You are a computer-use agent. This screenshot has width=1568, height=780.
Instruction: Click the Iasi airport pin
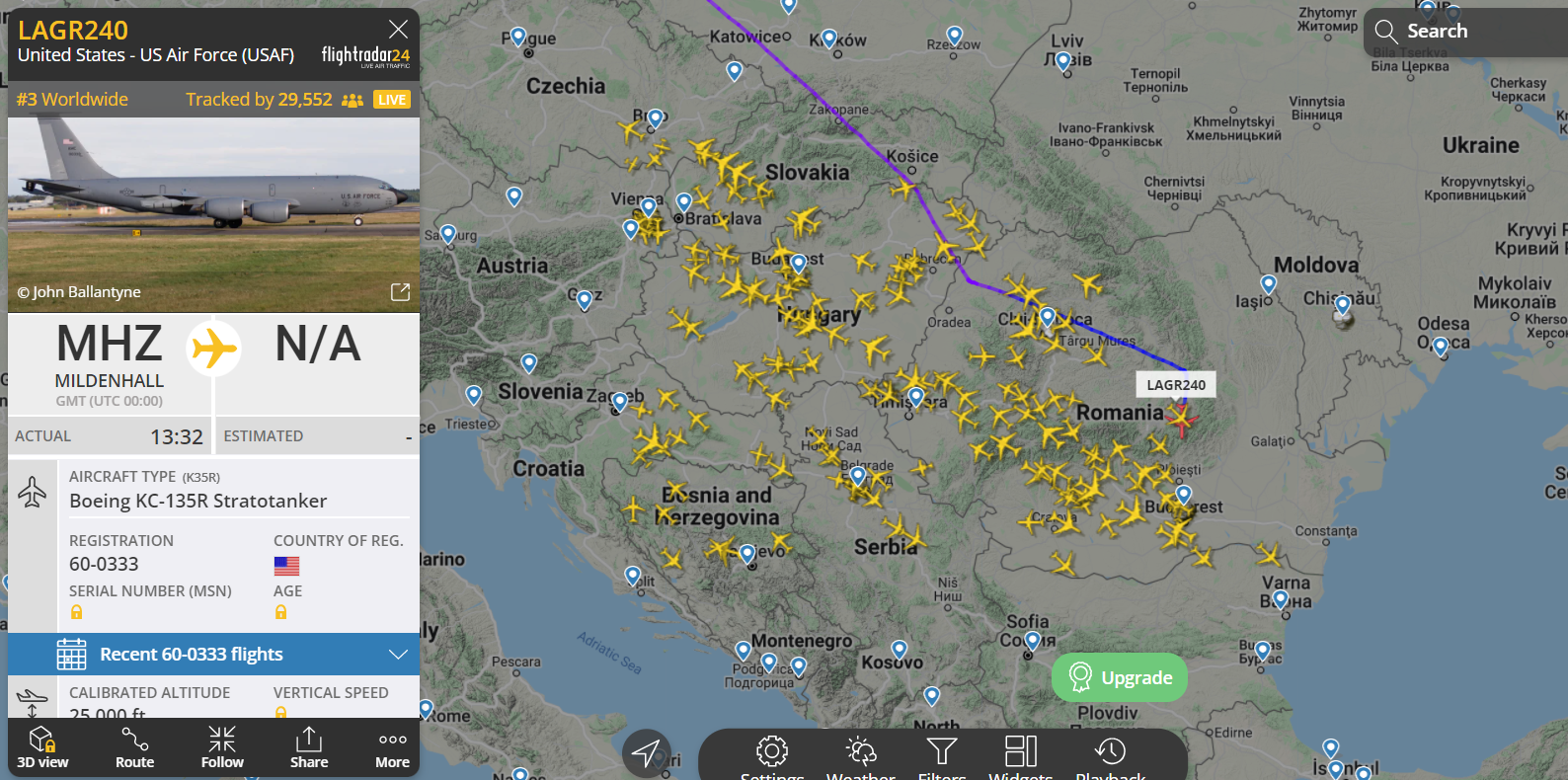(1269, 284)
